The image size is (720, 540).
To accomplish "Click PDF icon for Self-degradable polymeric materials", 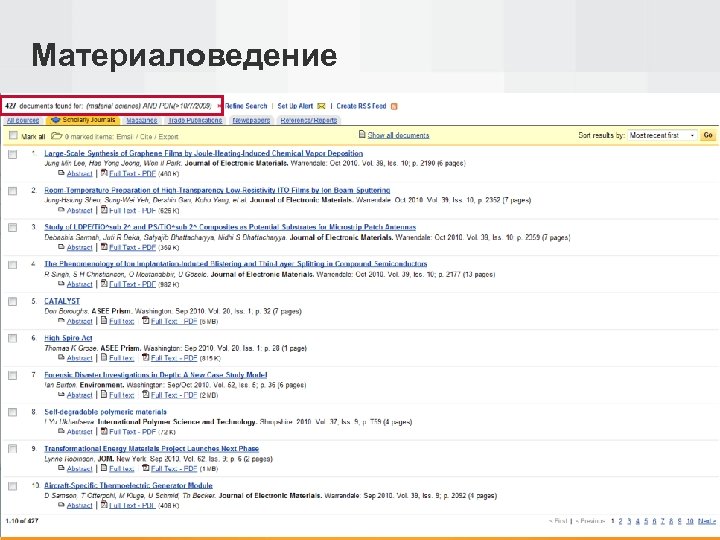I will 104,431.
